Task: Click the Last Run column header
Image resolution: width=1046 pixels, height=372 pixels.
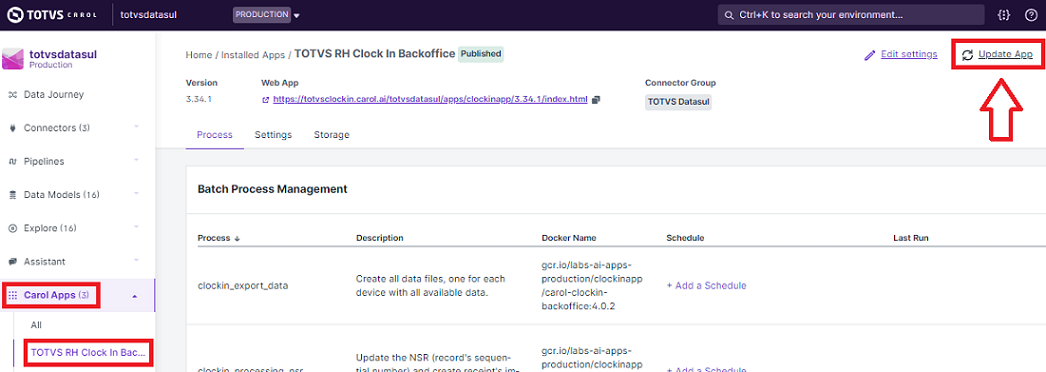Action: click(911, 238)
